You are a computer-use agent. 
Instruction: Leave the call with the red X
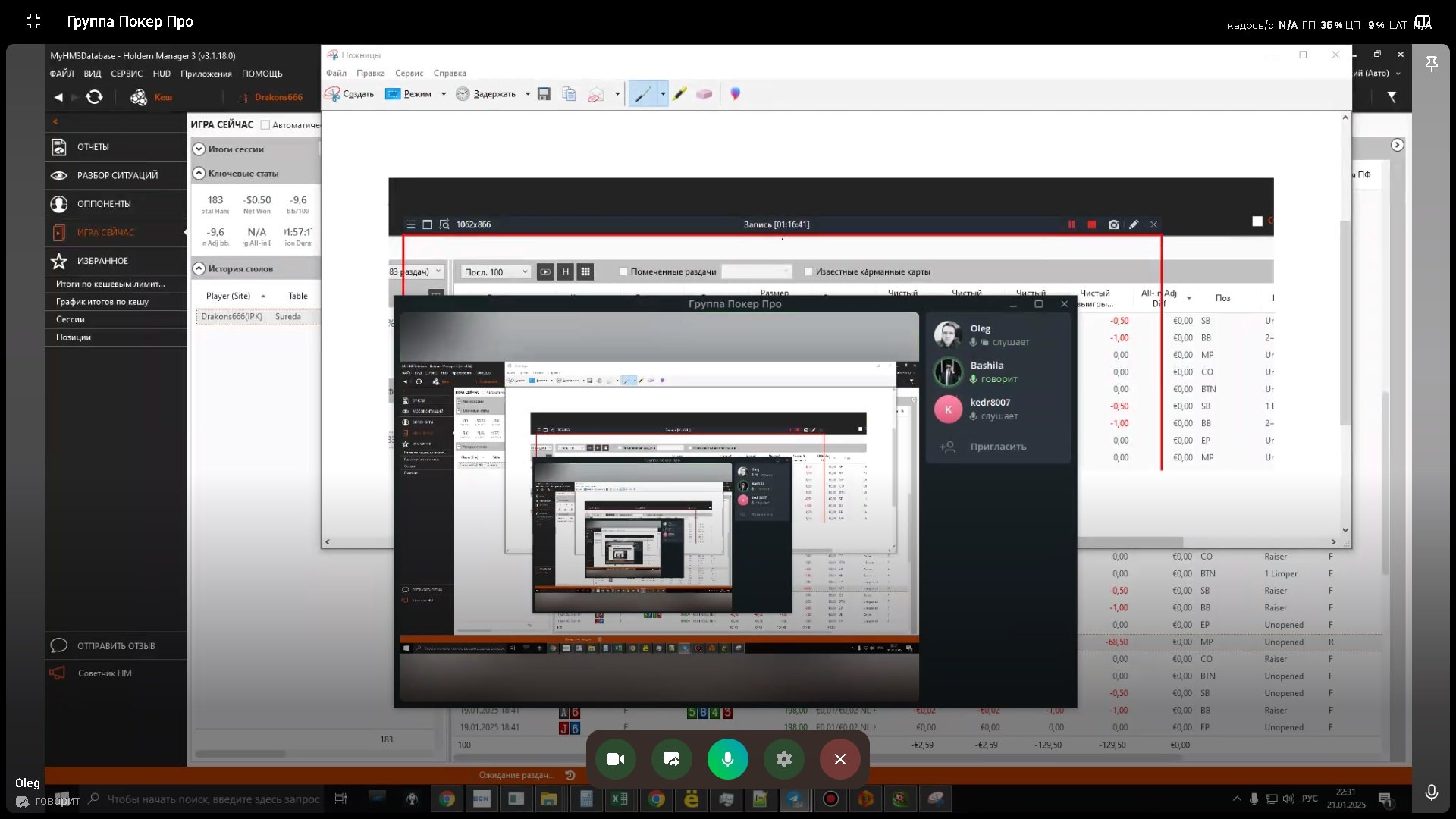[840, 759]
